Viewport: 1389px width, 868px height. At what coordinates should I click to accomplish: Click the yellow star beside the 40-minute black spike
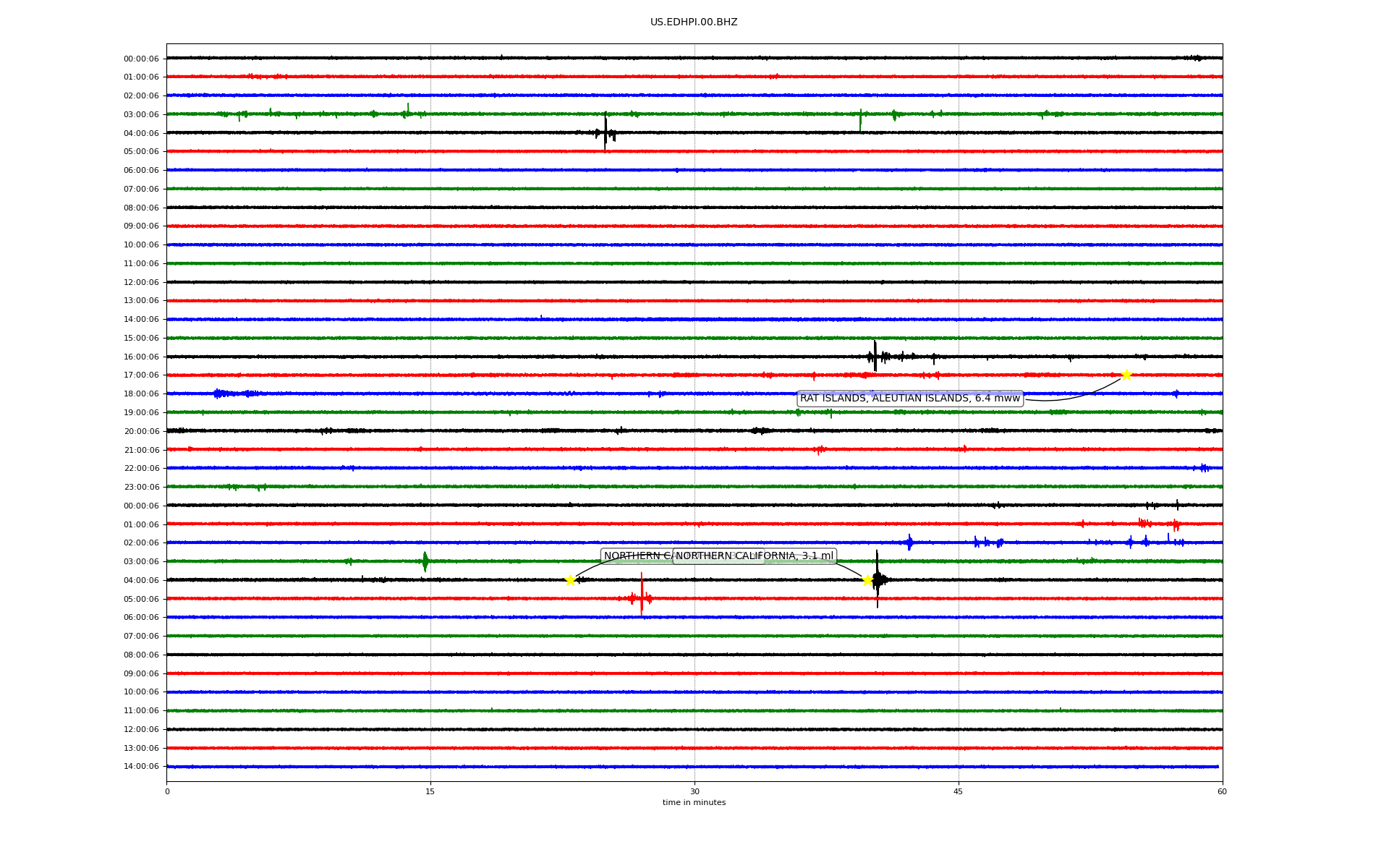click(x=867, y=580)
